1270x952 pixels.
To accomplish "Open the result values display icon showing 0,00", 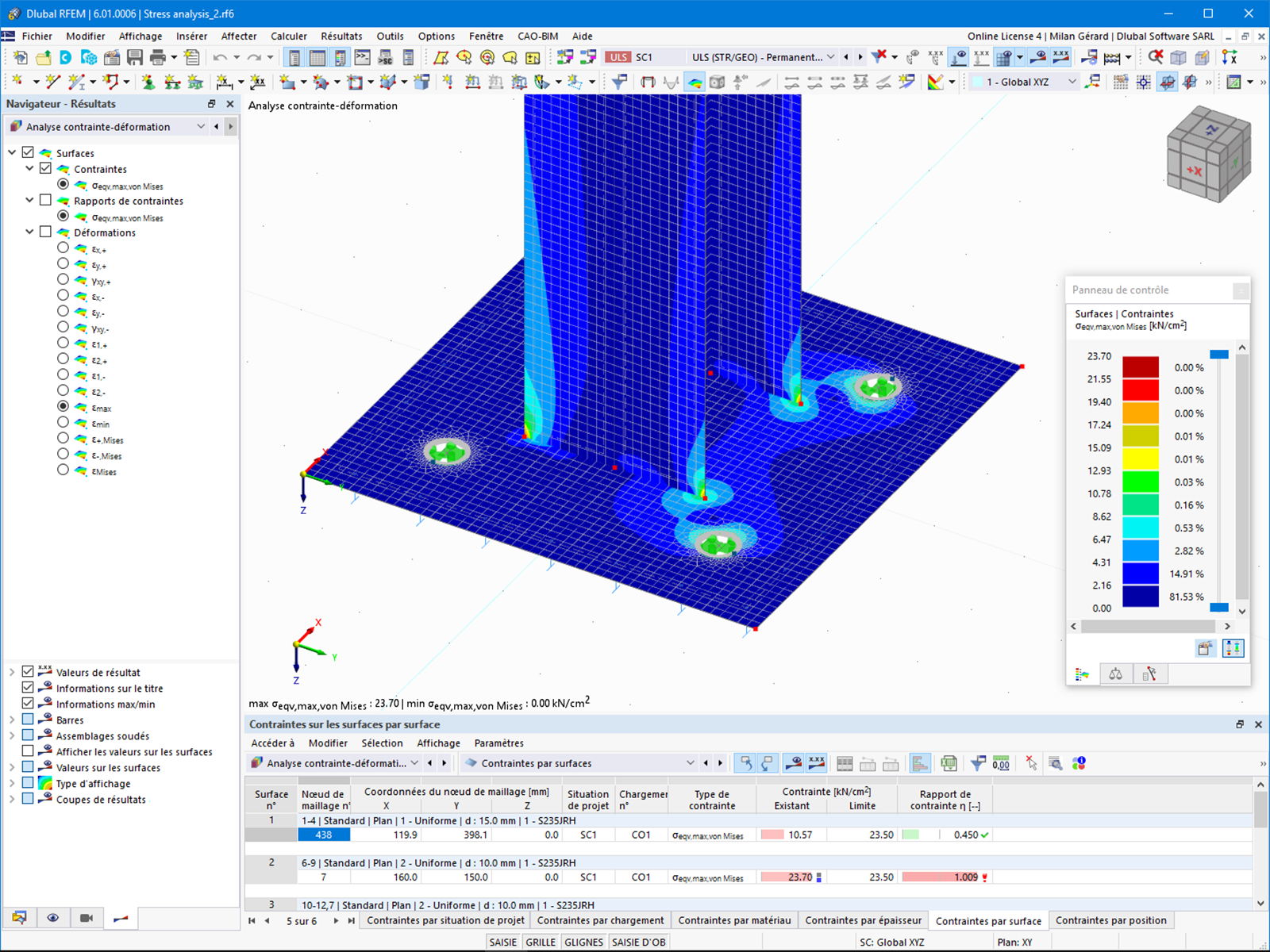I will (x=1001, y=762).
